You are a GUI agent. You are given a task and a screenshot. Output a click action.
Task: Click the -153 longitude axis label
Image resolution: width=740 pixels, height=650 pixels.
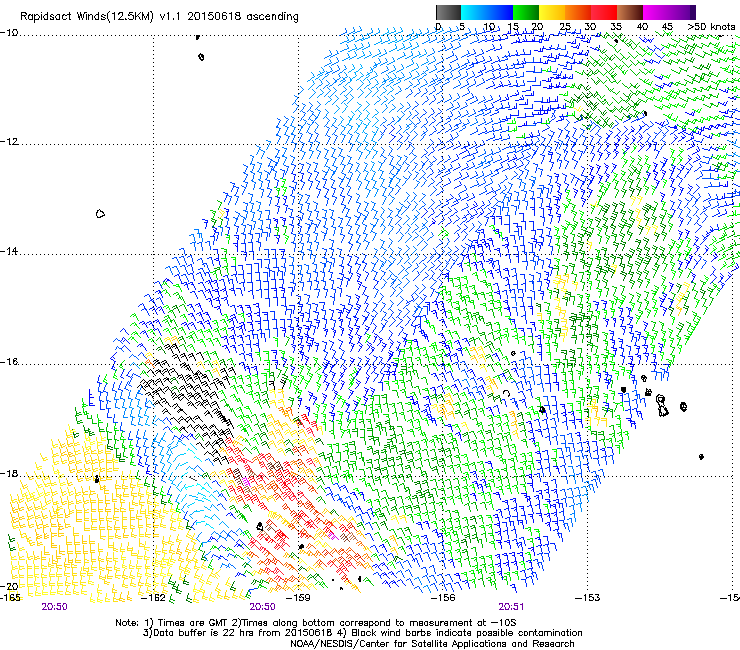pyautogui.click(x=588, y=598)
